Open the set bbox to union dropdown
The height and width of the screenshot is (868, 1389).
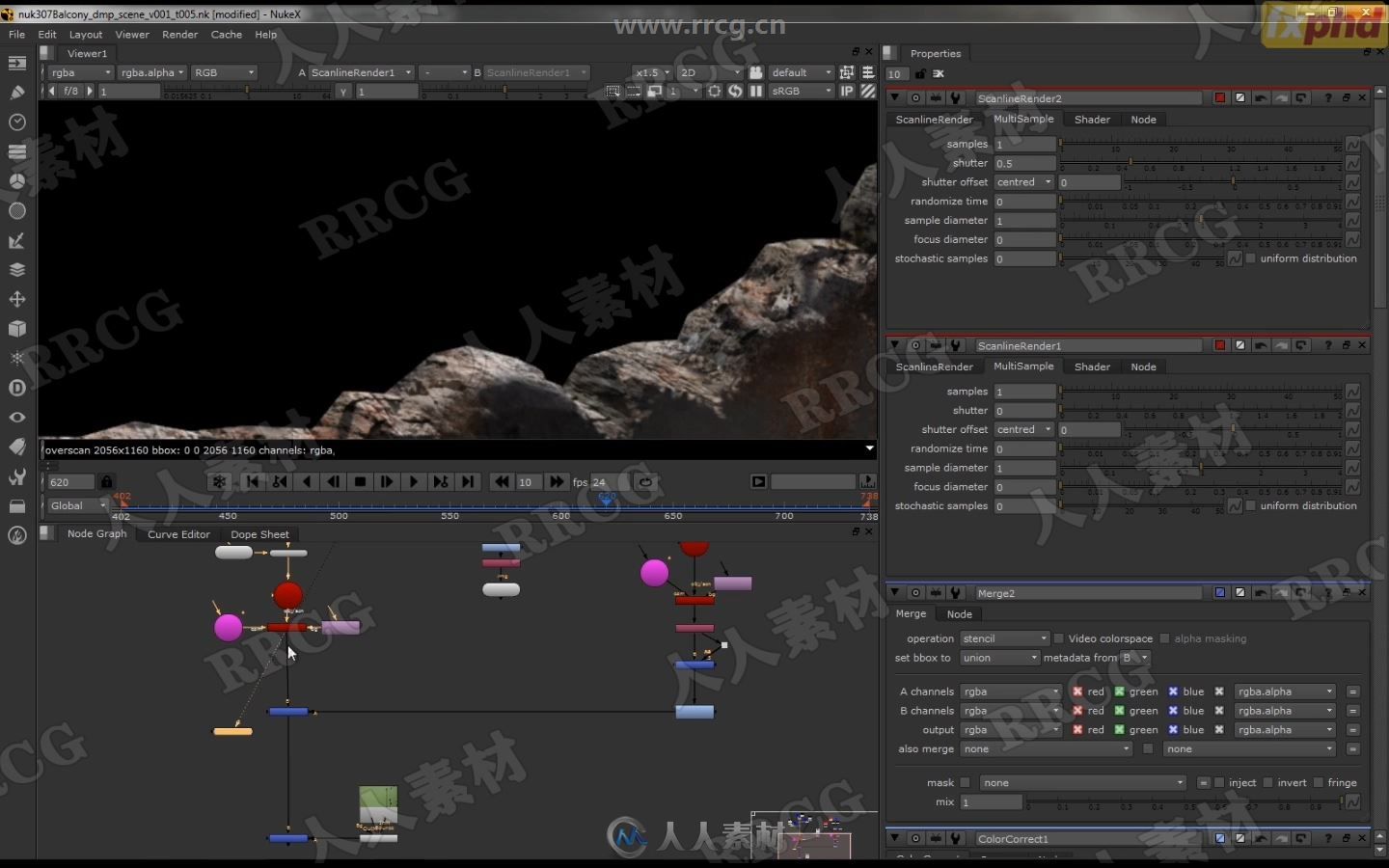[x=998, y=658]
